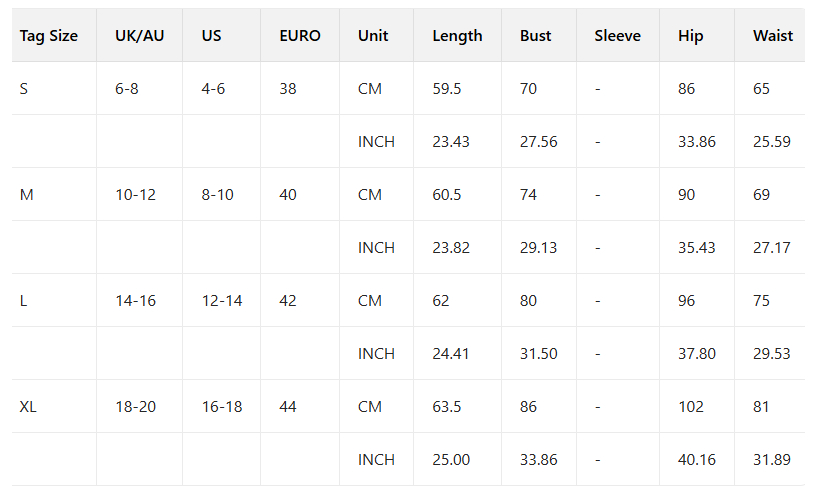Select the Bust column header

535,36
